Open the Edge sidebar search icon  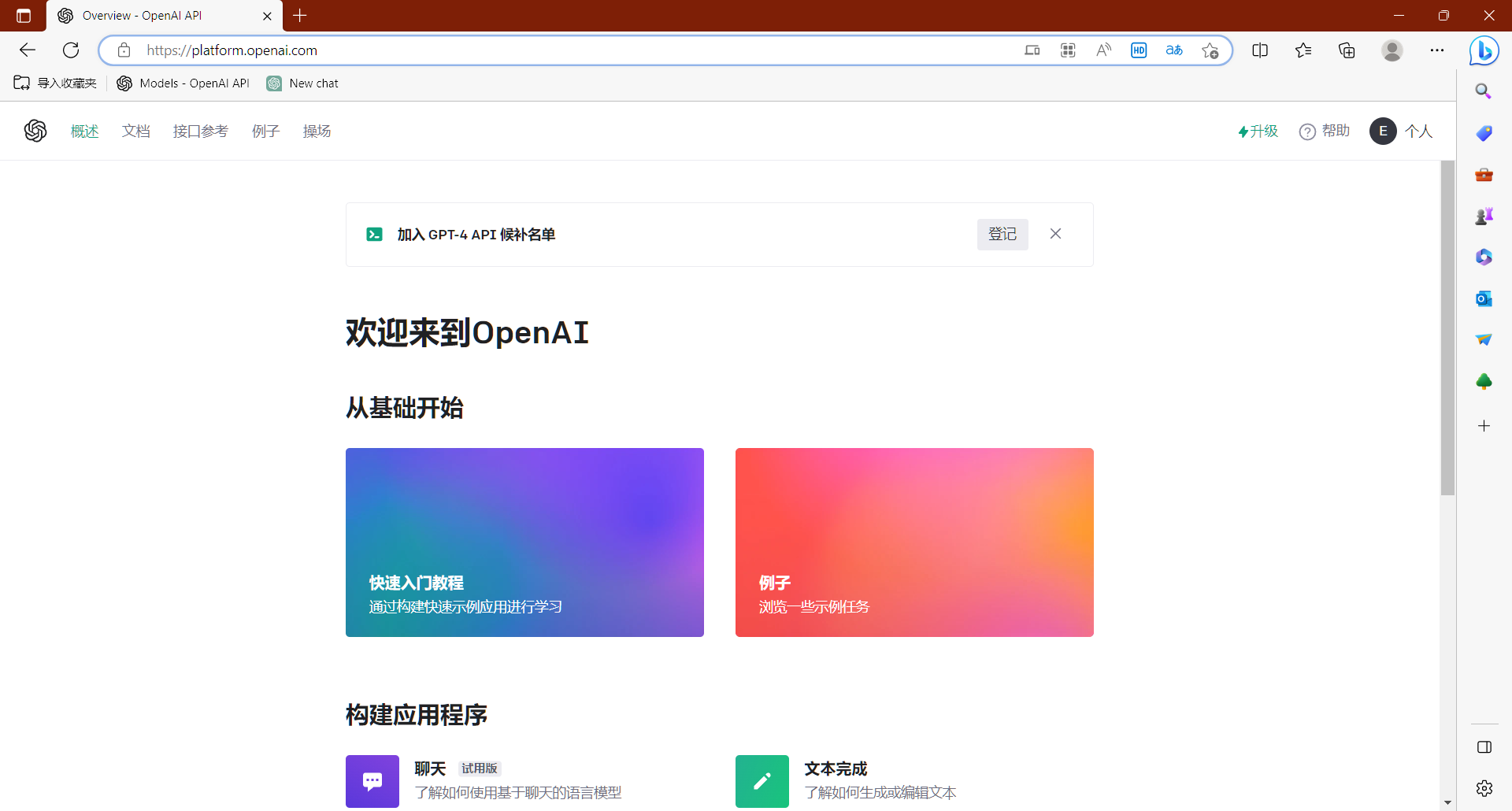tap(1484, 91)
